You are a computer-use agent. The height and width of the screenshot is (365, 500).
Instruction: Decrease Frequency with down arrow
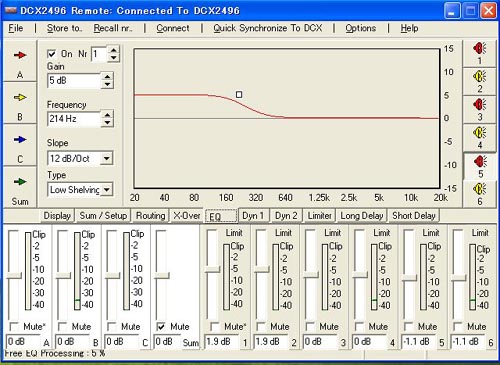[107, 122]
